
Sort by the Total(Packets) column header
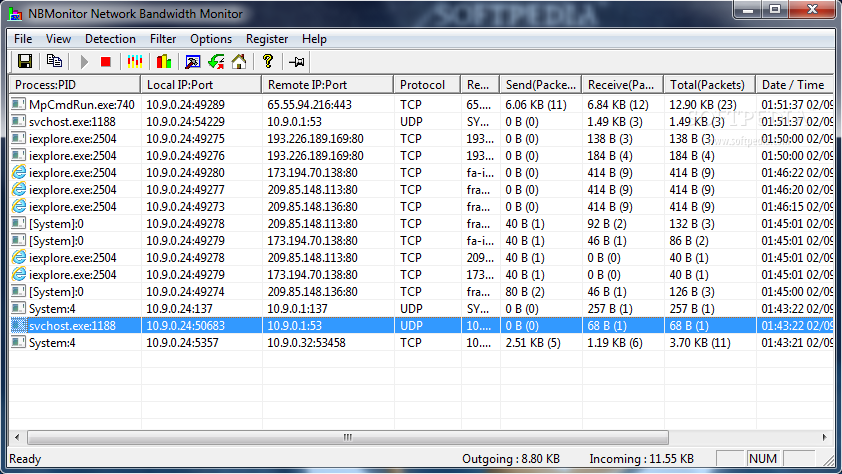(x=709, y=85)
